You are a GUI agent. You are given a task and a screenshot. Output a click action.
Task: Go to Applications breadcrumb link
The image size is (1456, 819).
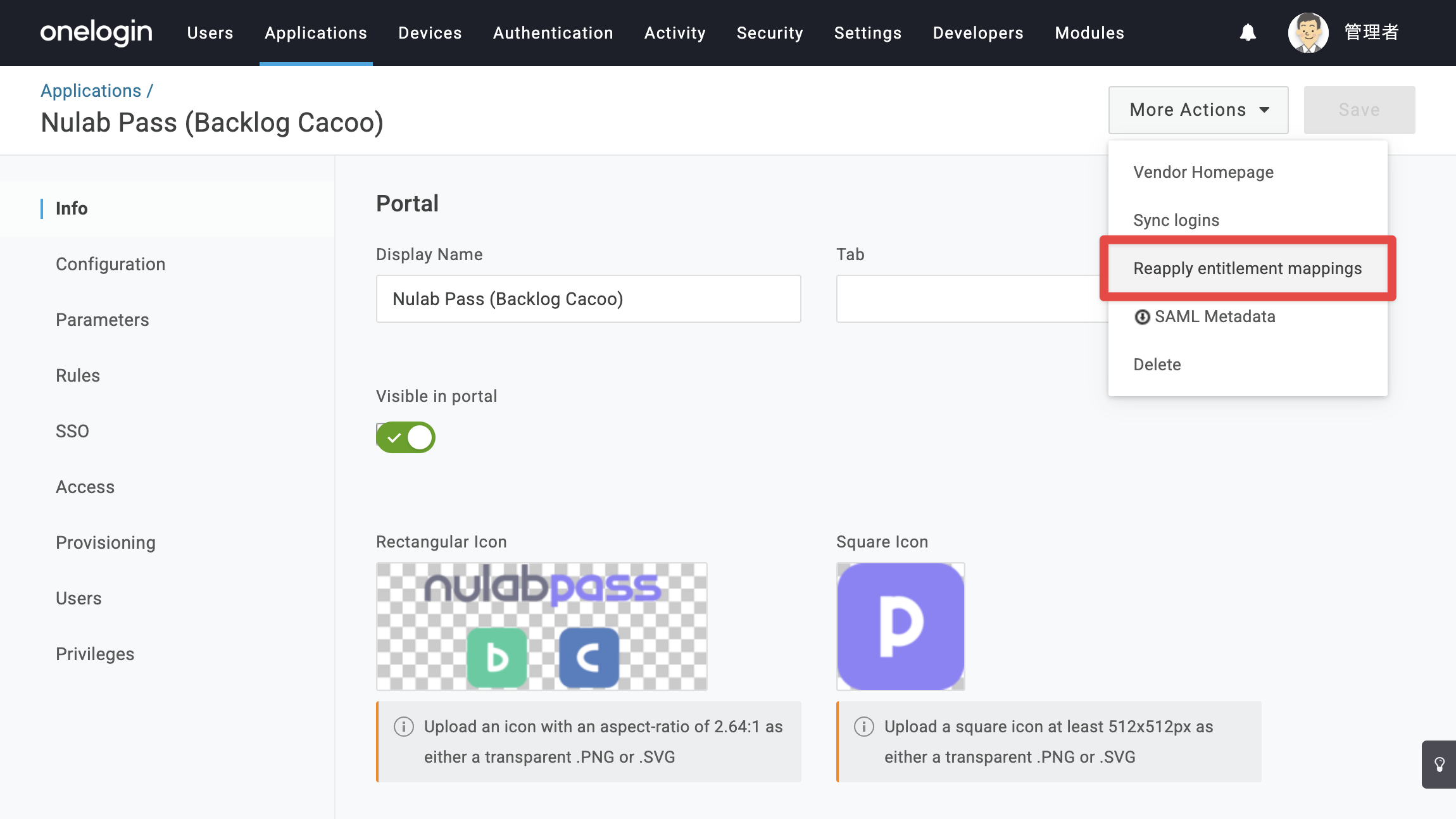click(91, 91)
